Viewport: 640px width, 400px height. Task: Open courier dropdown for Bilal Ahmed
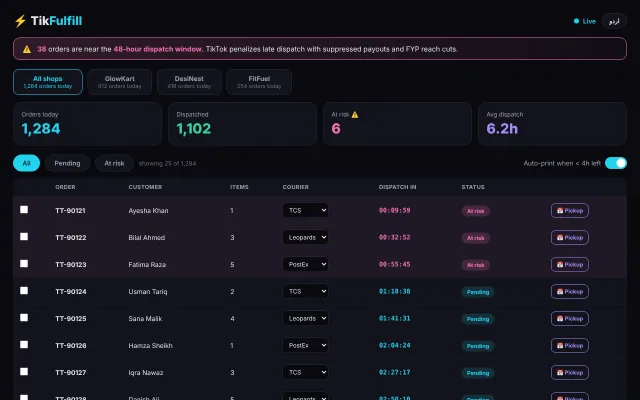pos(305,237)
